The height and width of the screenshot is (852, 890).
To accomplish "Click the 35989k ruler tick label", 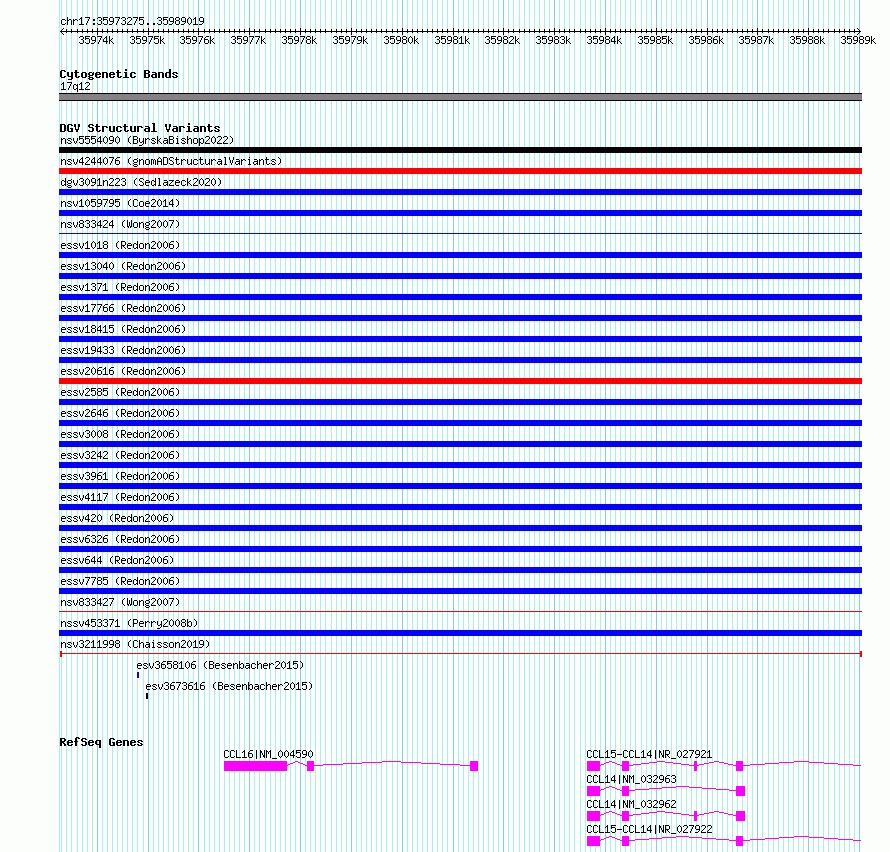I will [x=858, y=40].
